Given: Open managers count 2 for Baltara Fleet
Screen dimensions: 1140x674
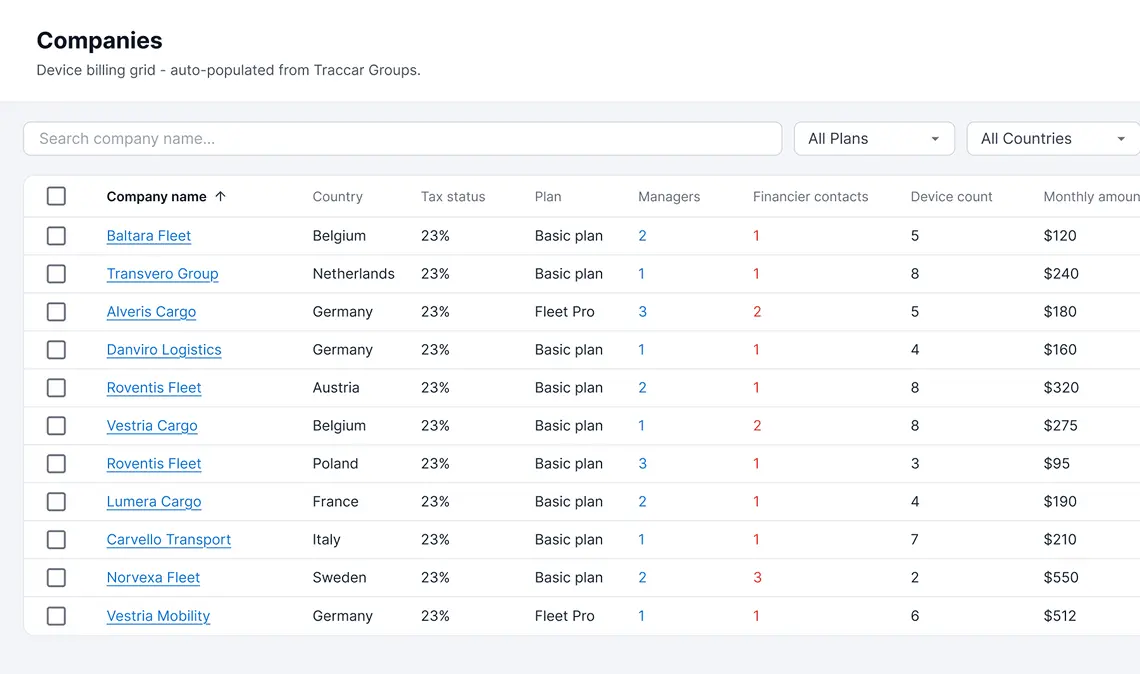Looking at the screenshot, I should pyautogui.click(x=642, y=236).
